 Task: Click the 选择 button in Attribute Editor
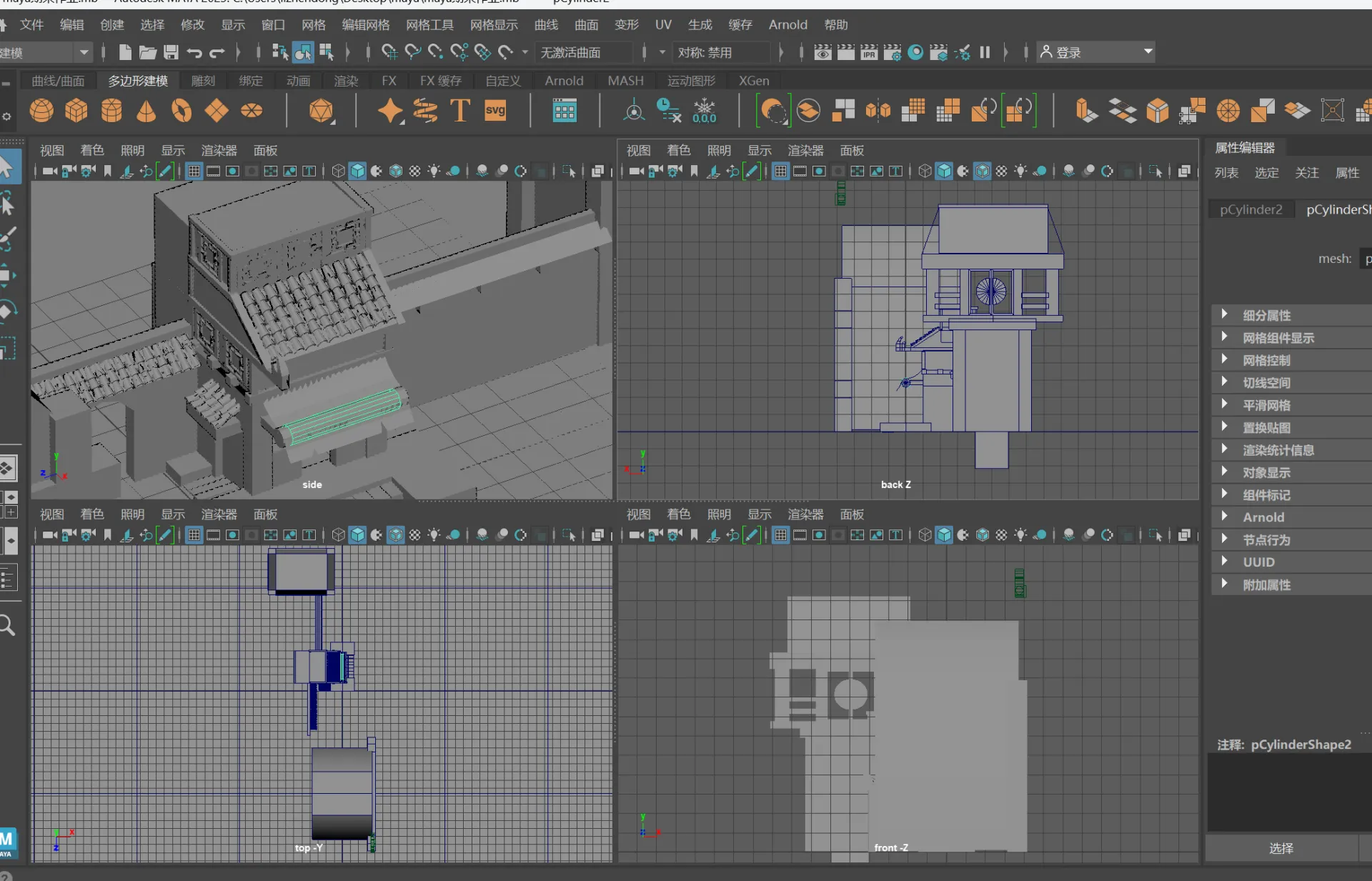pyautogui.click(x=1281, y=848)
